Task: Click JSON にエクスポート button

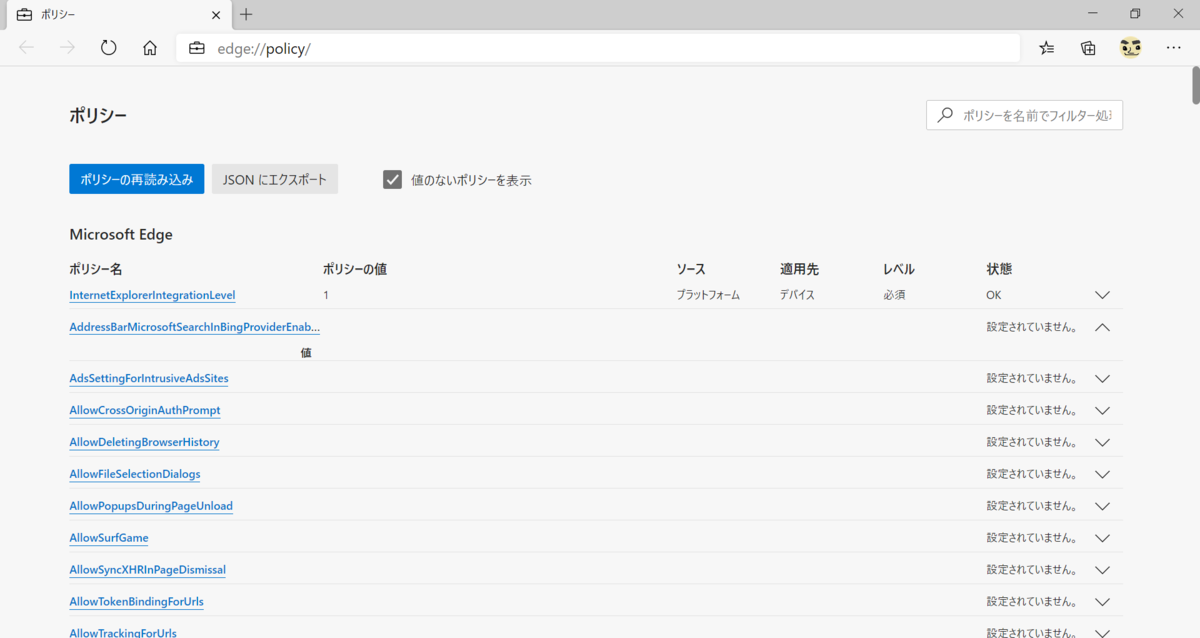Action: 275,179
